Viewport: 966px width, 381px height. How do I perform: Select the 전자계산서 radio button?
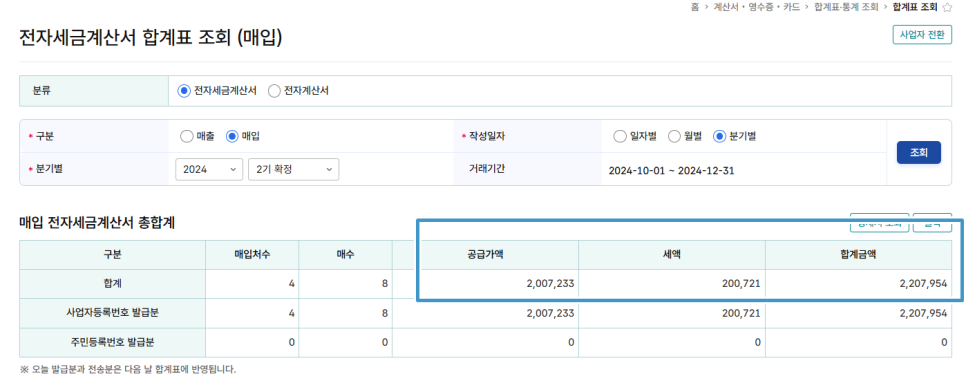click(x=274, y=91)
